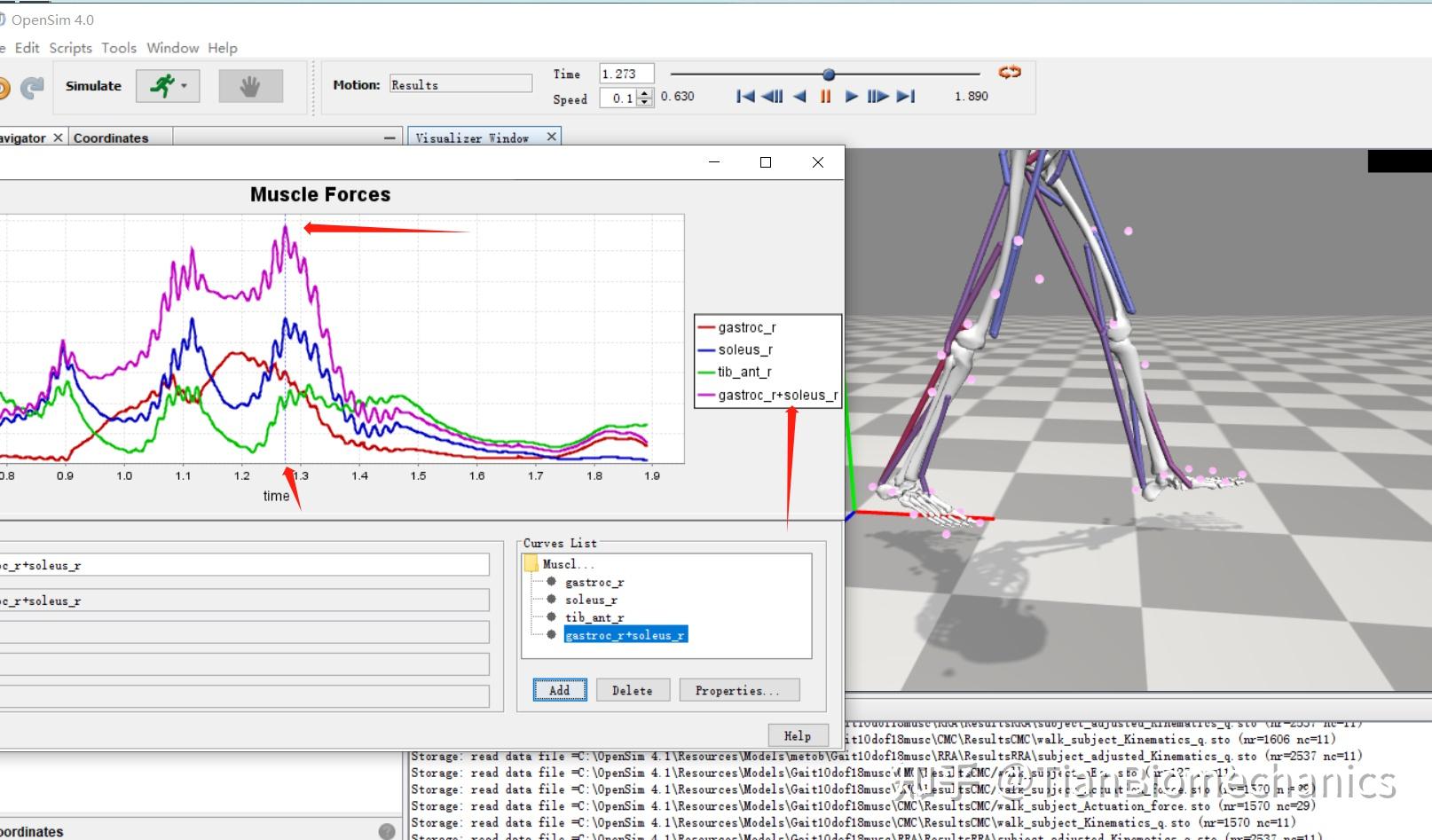Play the motion in reverse
Screen dimensions: 1432x840
(x=799, y=97)
